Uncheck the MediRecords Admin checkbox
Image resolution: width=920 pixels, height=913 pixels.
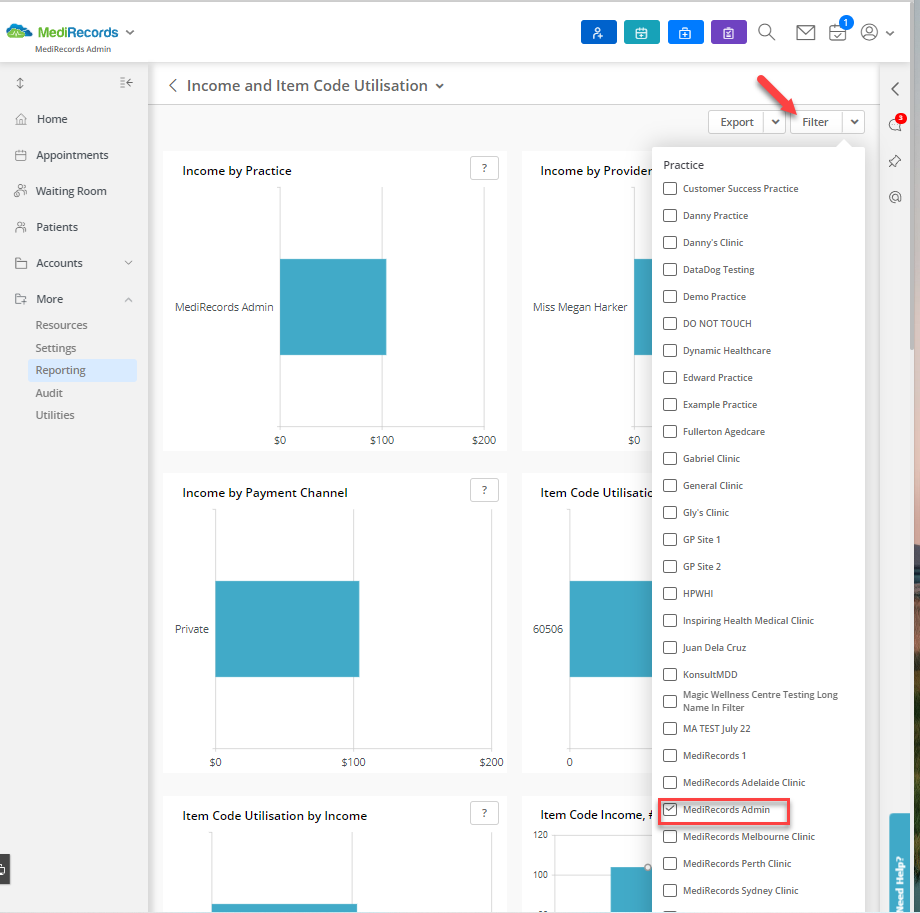click(x=669, y=809)
